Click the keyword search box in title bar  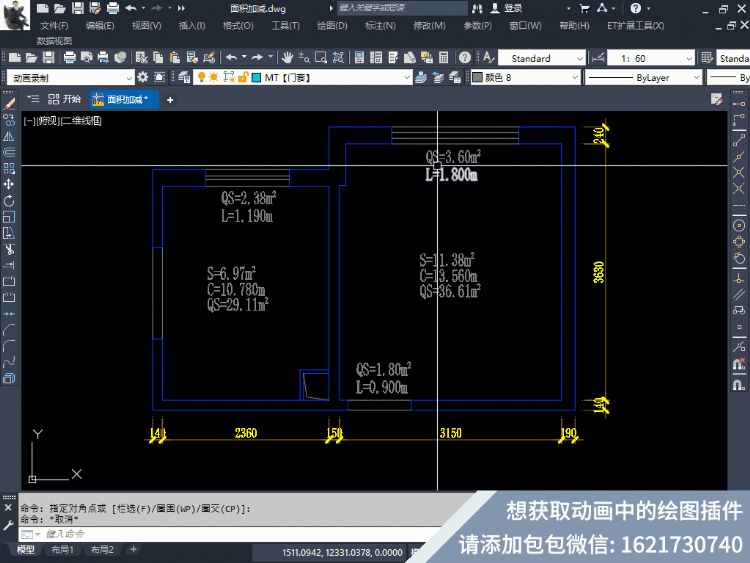[402, 8]
